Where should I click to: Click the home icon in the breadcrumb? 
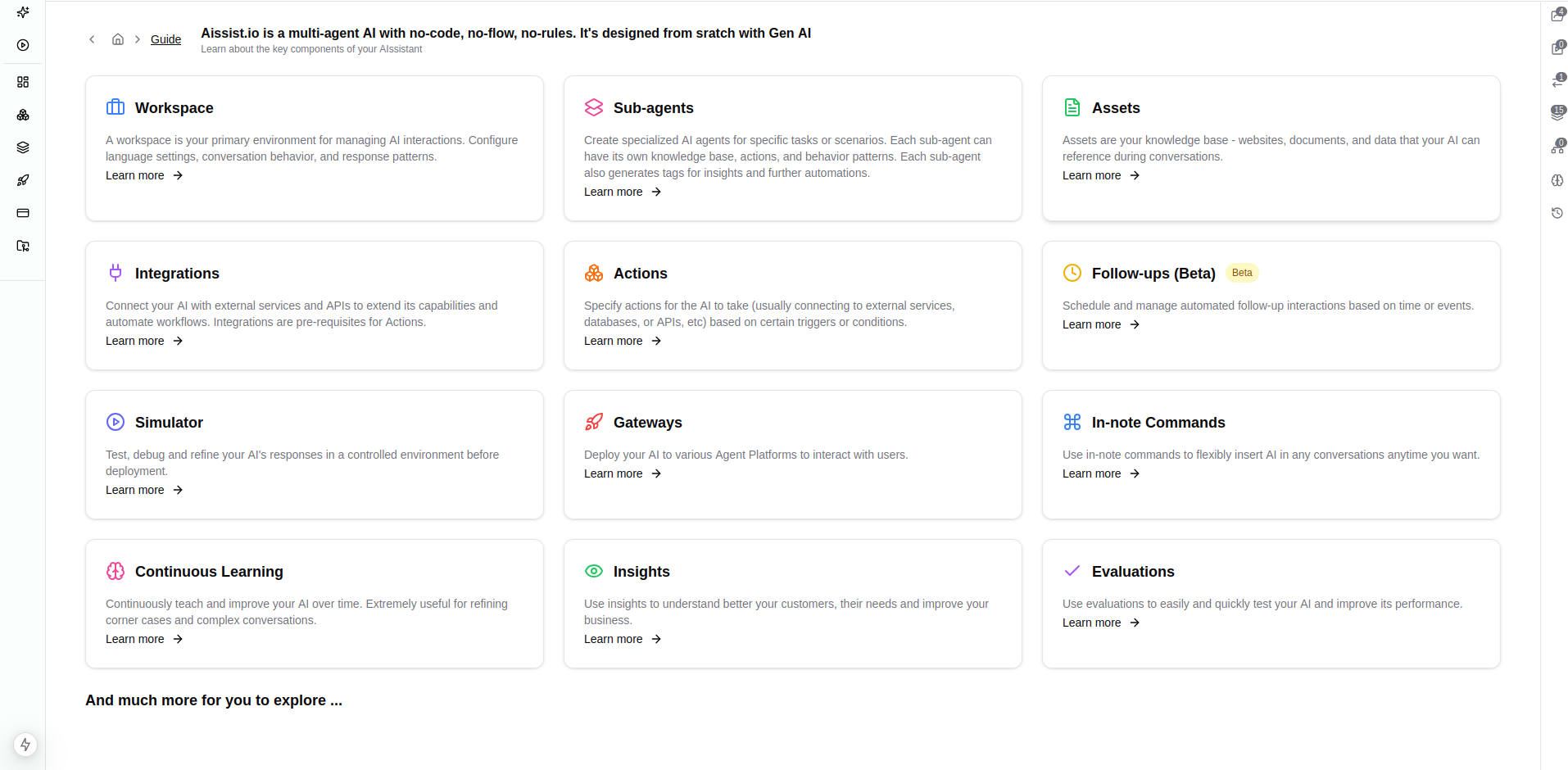click(117, 38)
